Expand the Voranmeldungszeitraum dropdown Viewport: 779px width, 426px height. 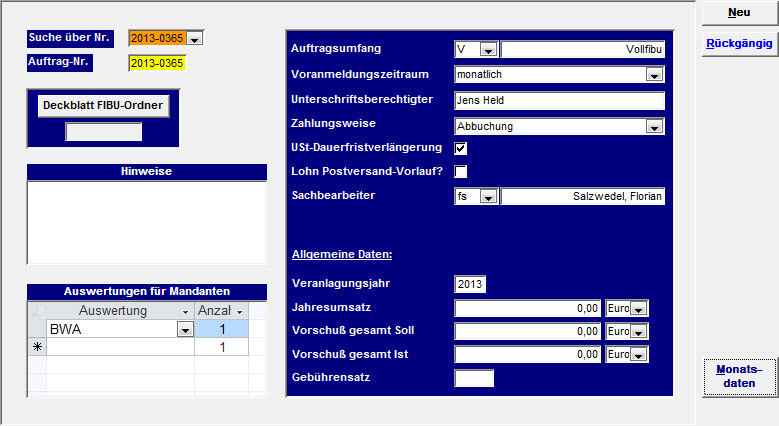pyautogui.click(x=654, y=75)
